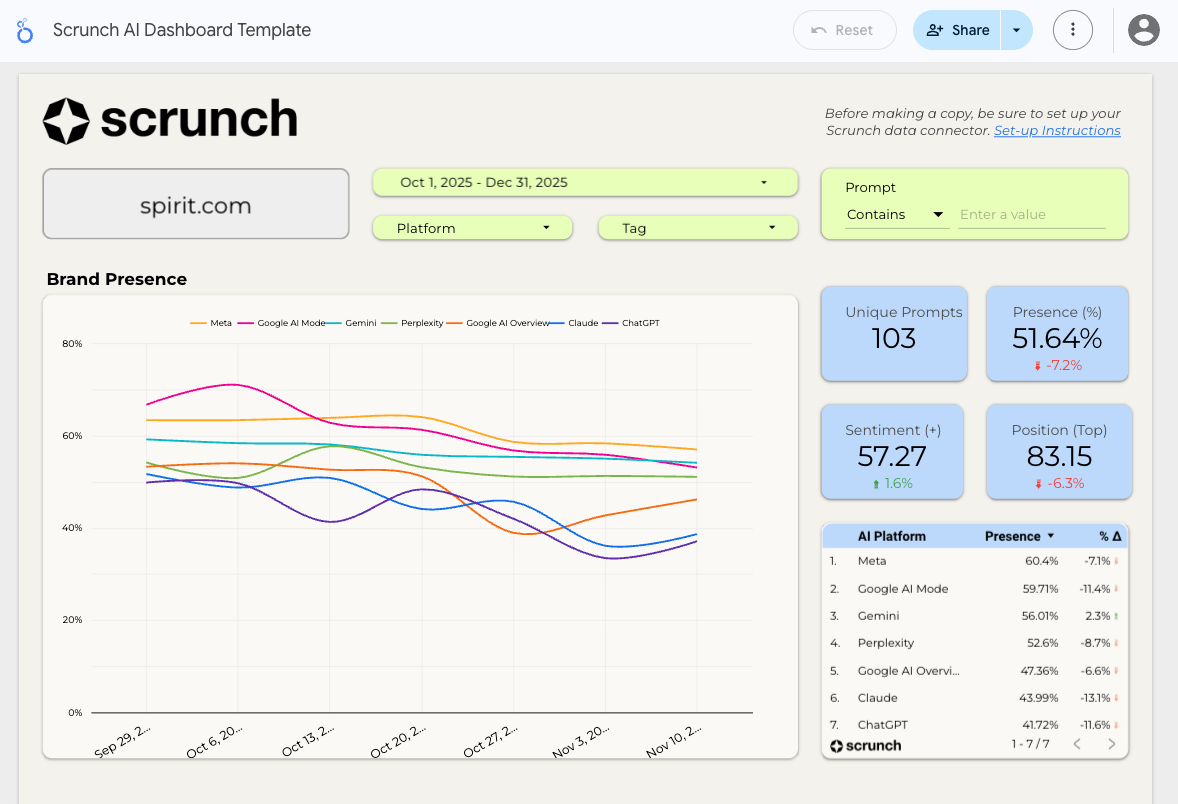The height and width of the screenshot is (804, 1178).
Task: Click the Google AI Mode legend entry
Action: tap(282, 323)
